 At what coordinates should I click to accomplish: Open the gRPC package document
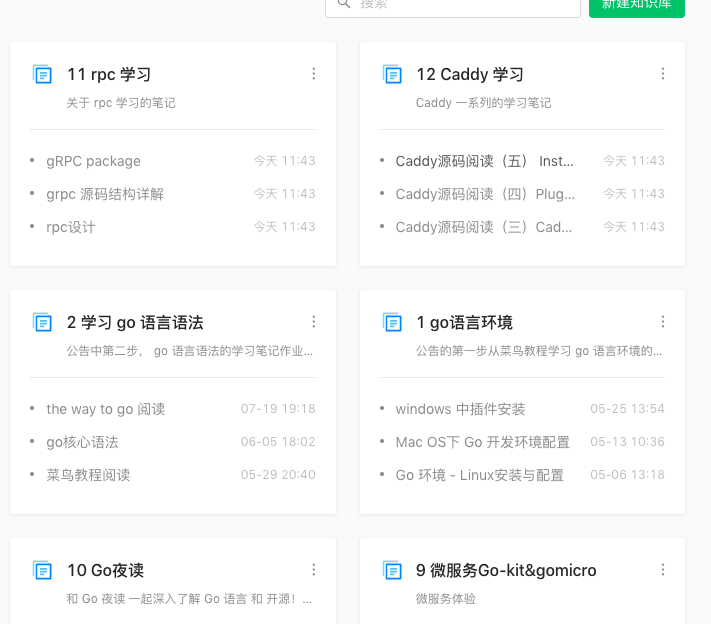[93, 161]
